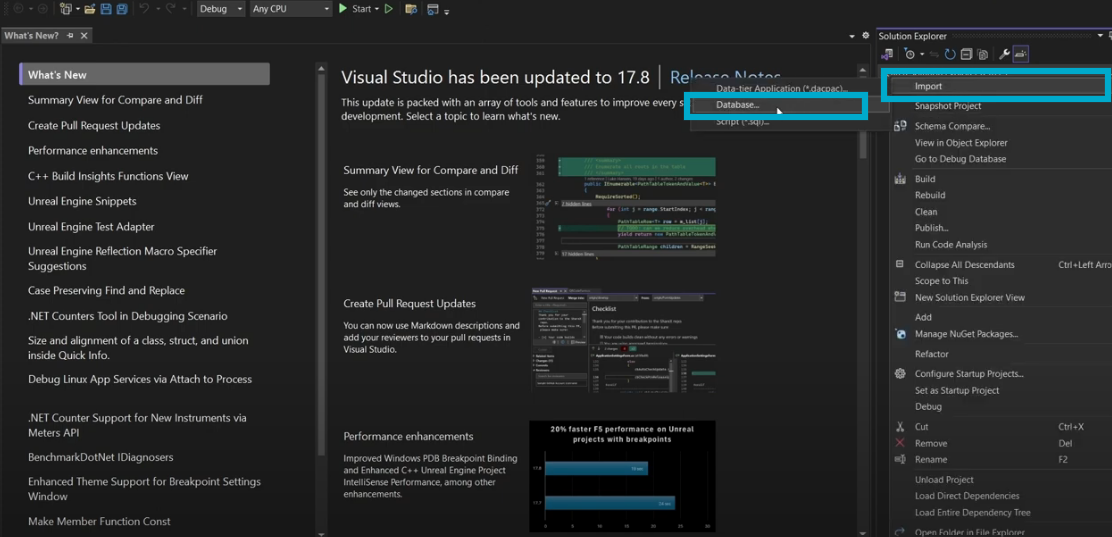
Task: Select Unload Project menu item
Action: pos(944,480)
